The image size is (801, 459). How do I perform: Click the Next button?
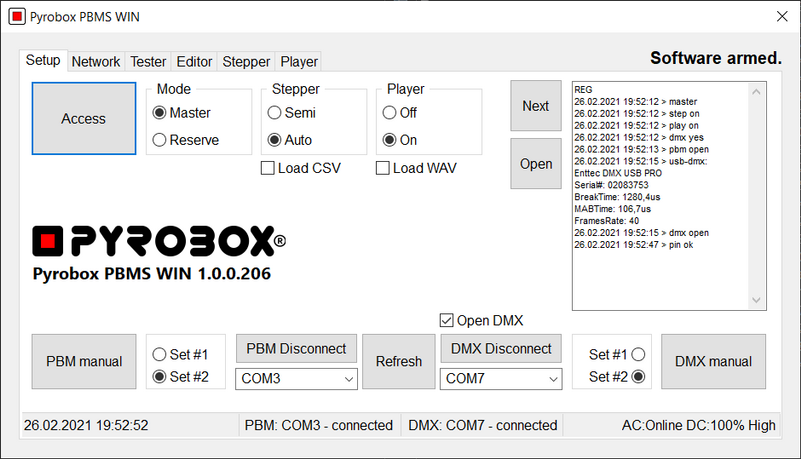click(536, 106)
